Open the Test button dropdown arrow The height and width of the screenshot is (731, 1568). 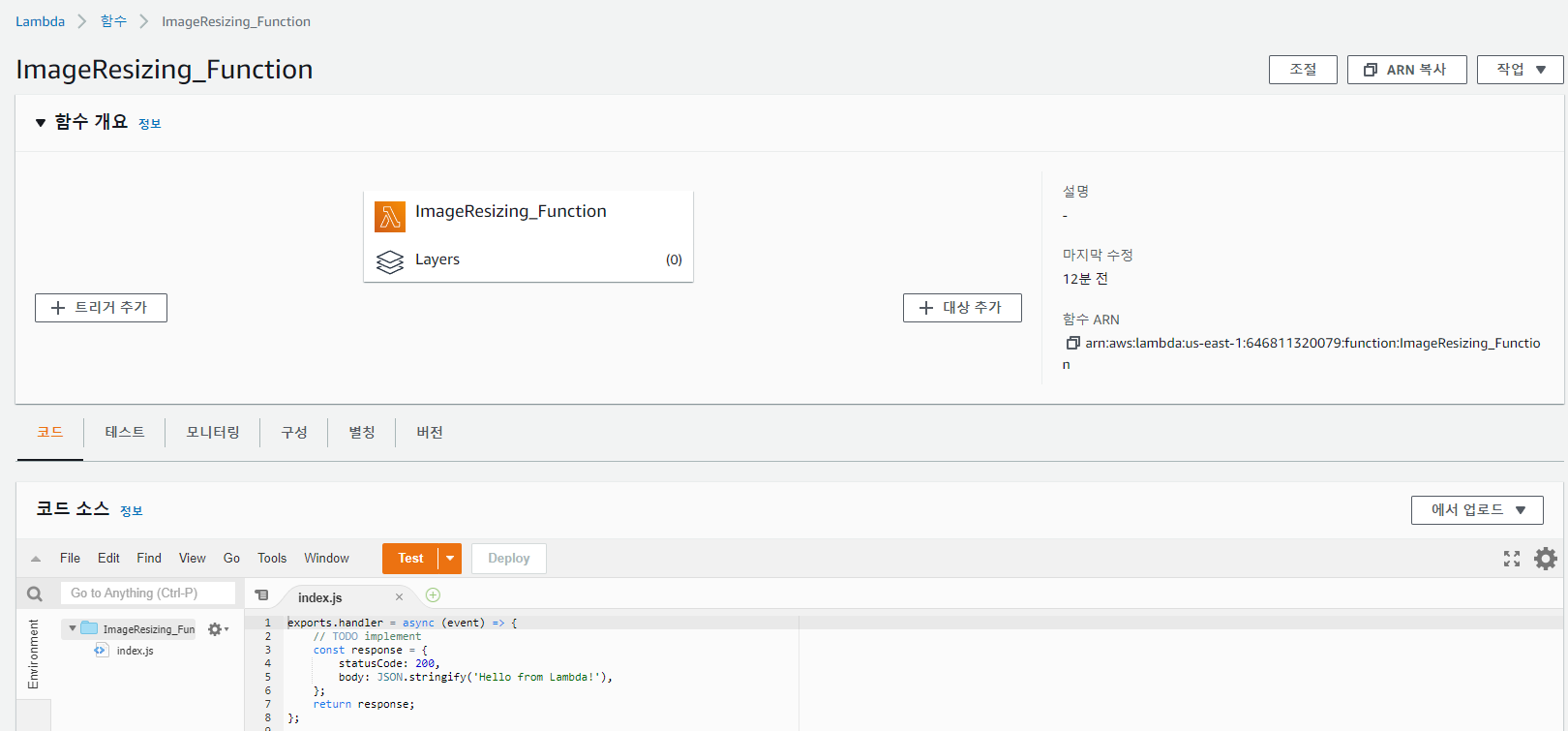pos(450,559)
